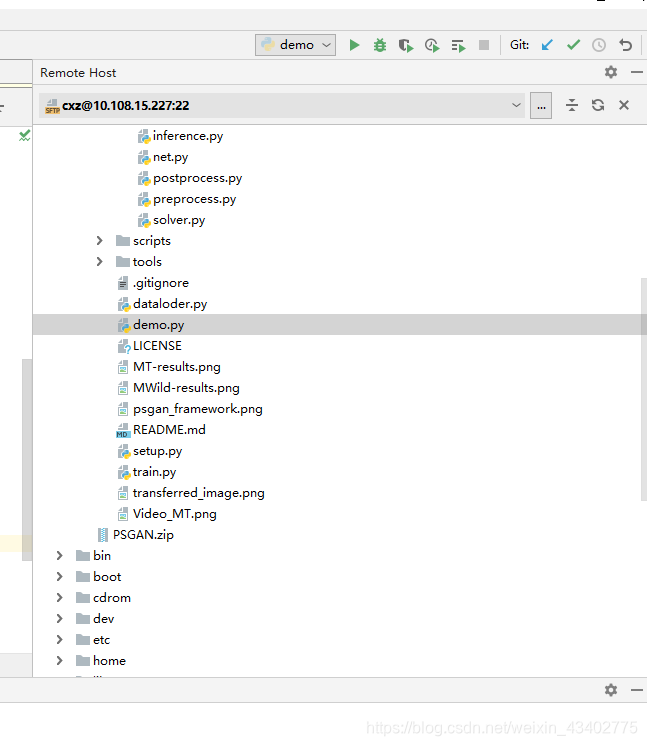Viewport: 647px width, 746px height.
Task: Debug the demo configuration
Action: tap(380, 45)
